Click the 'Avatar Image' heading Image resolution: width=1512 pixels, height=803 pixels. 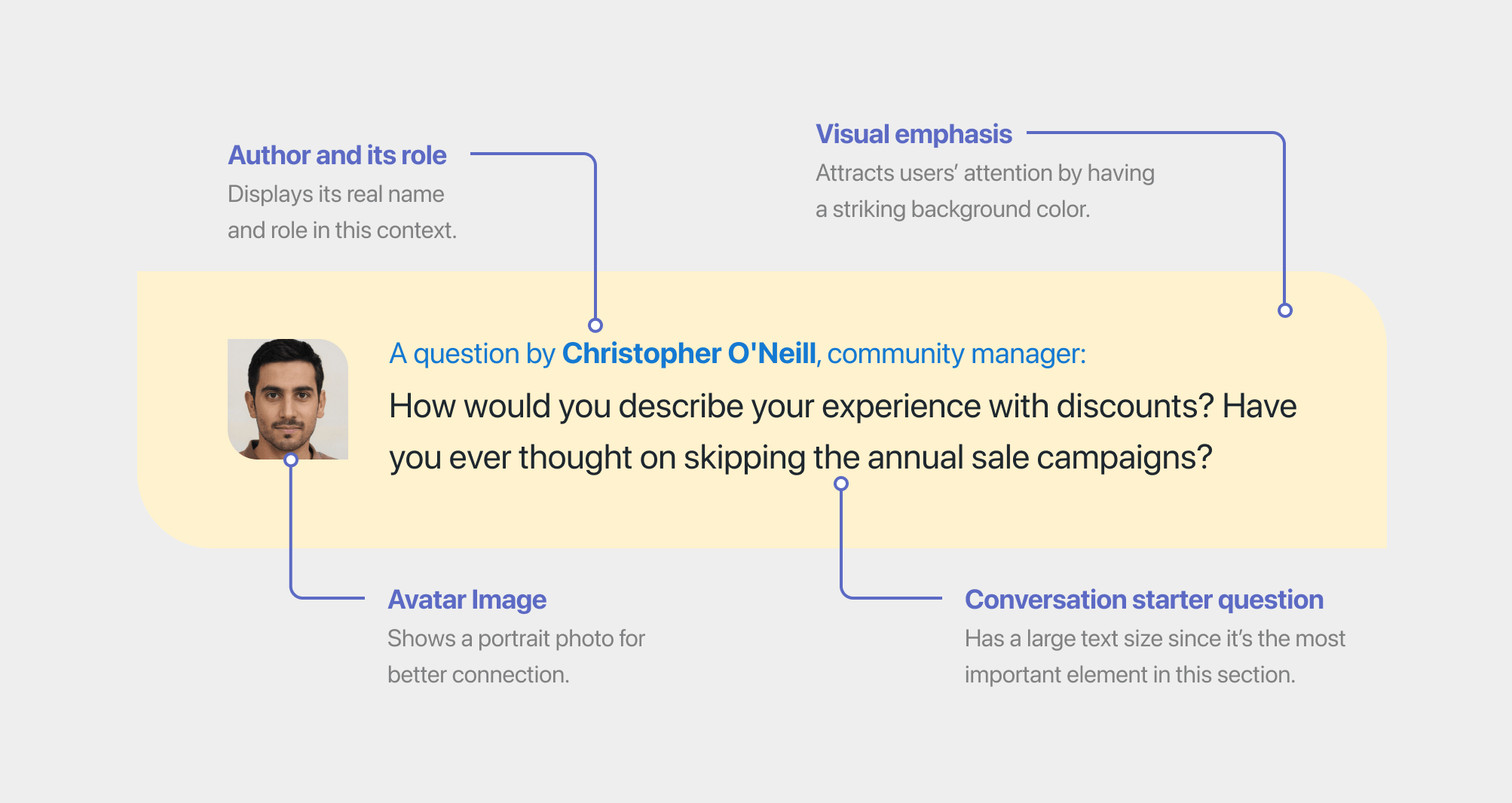tap(467, 600)
